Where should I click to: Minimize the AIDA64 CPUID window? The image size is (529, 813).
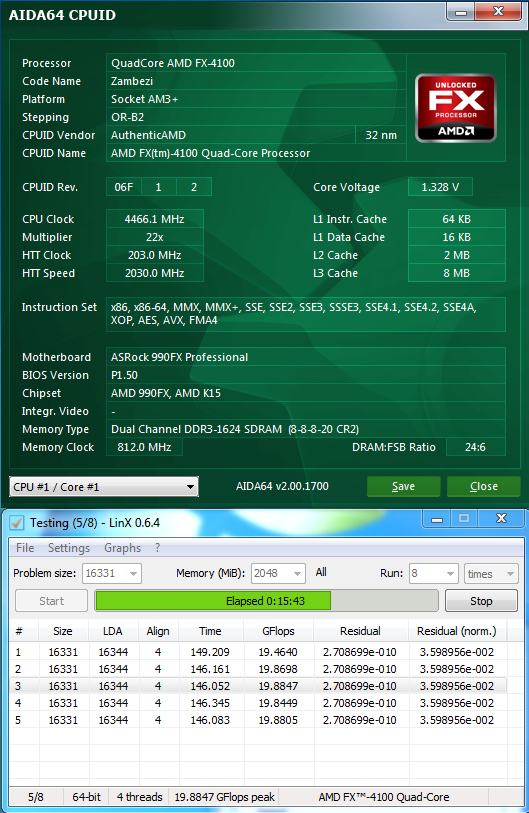461,12
